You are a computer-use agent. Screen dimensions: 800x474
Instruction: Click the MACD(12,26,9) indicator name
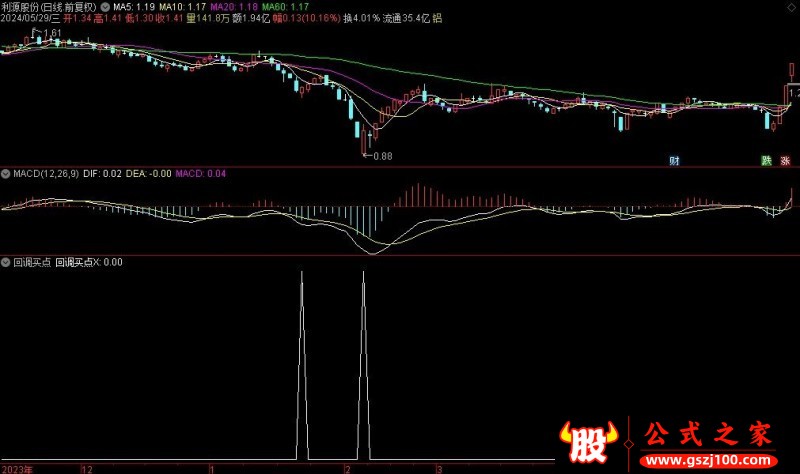pyautogui.click(x=47, y=175)
